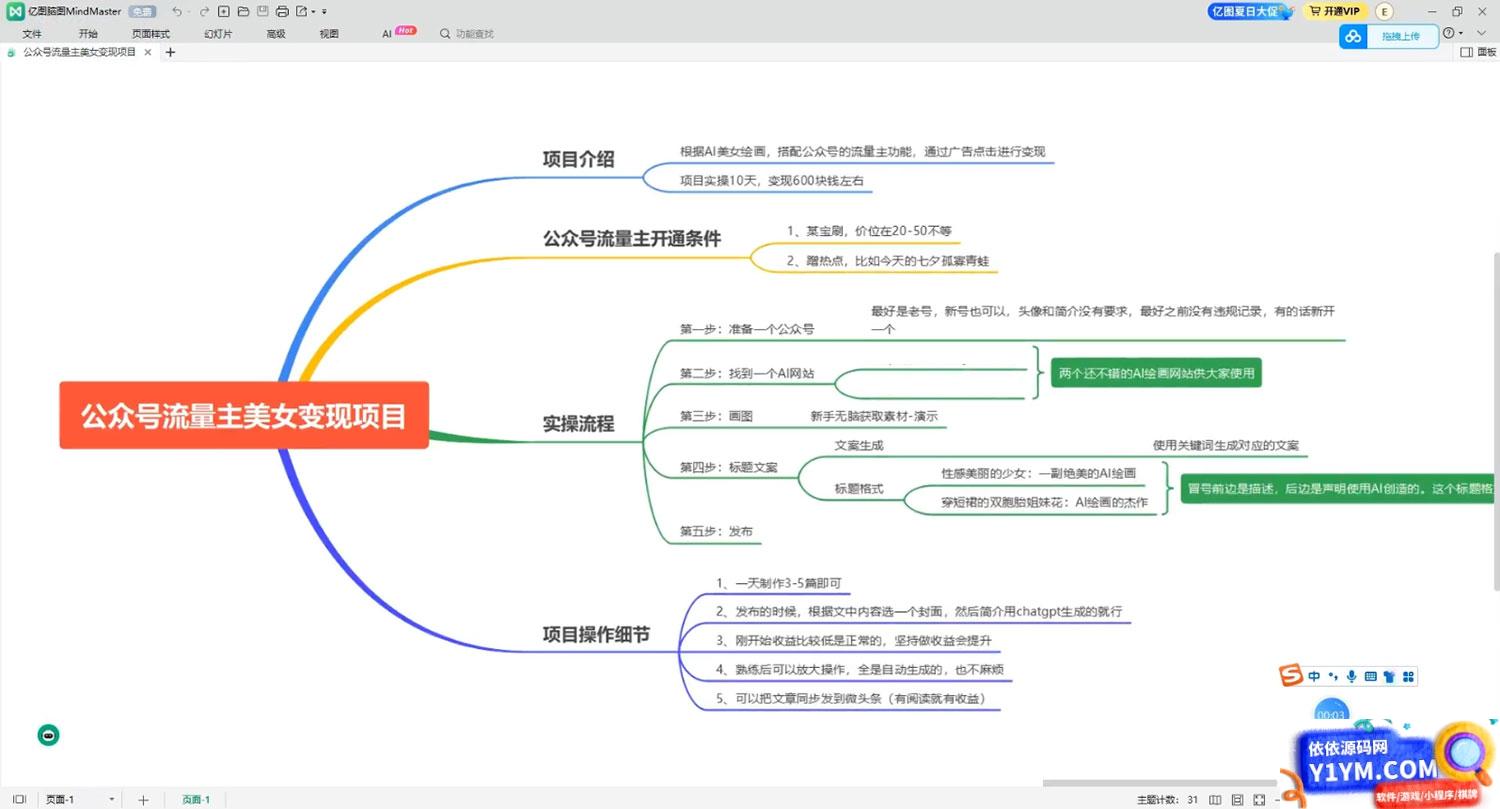Viewport: 1500px width, 809px height.
Task: Click the 免费 badge beside the MindMaster title
Action: coord(142,12)
